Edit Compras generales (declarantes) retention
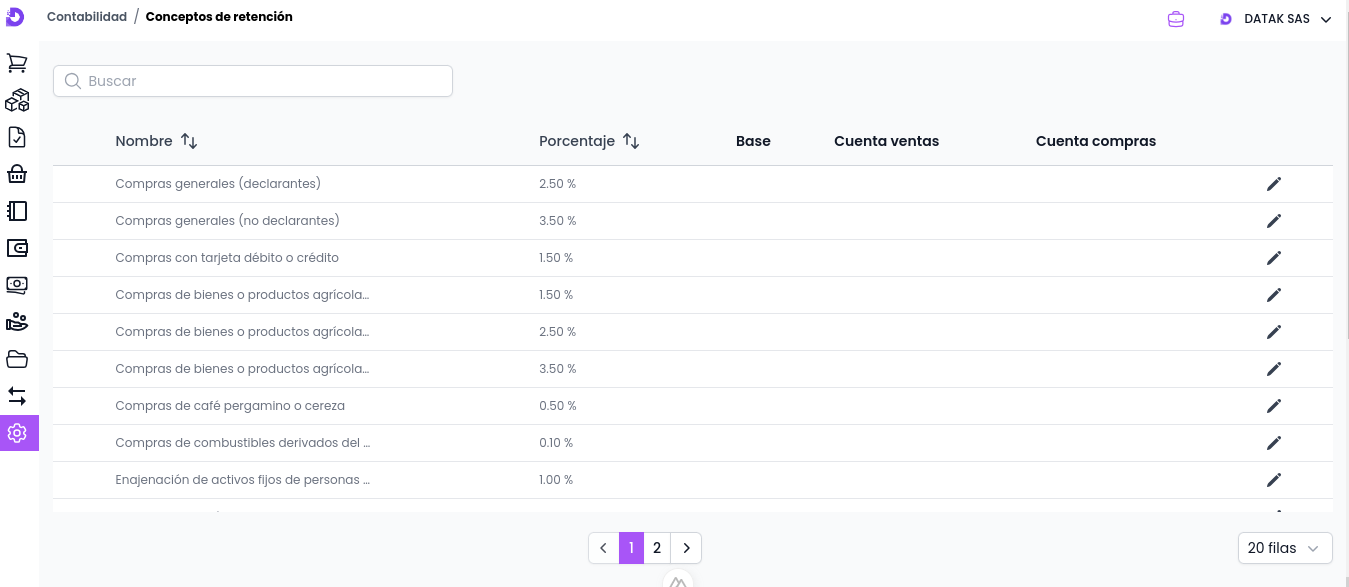This screenshot has height=587, width=1349. pos(1273,184)
